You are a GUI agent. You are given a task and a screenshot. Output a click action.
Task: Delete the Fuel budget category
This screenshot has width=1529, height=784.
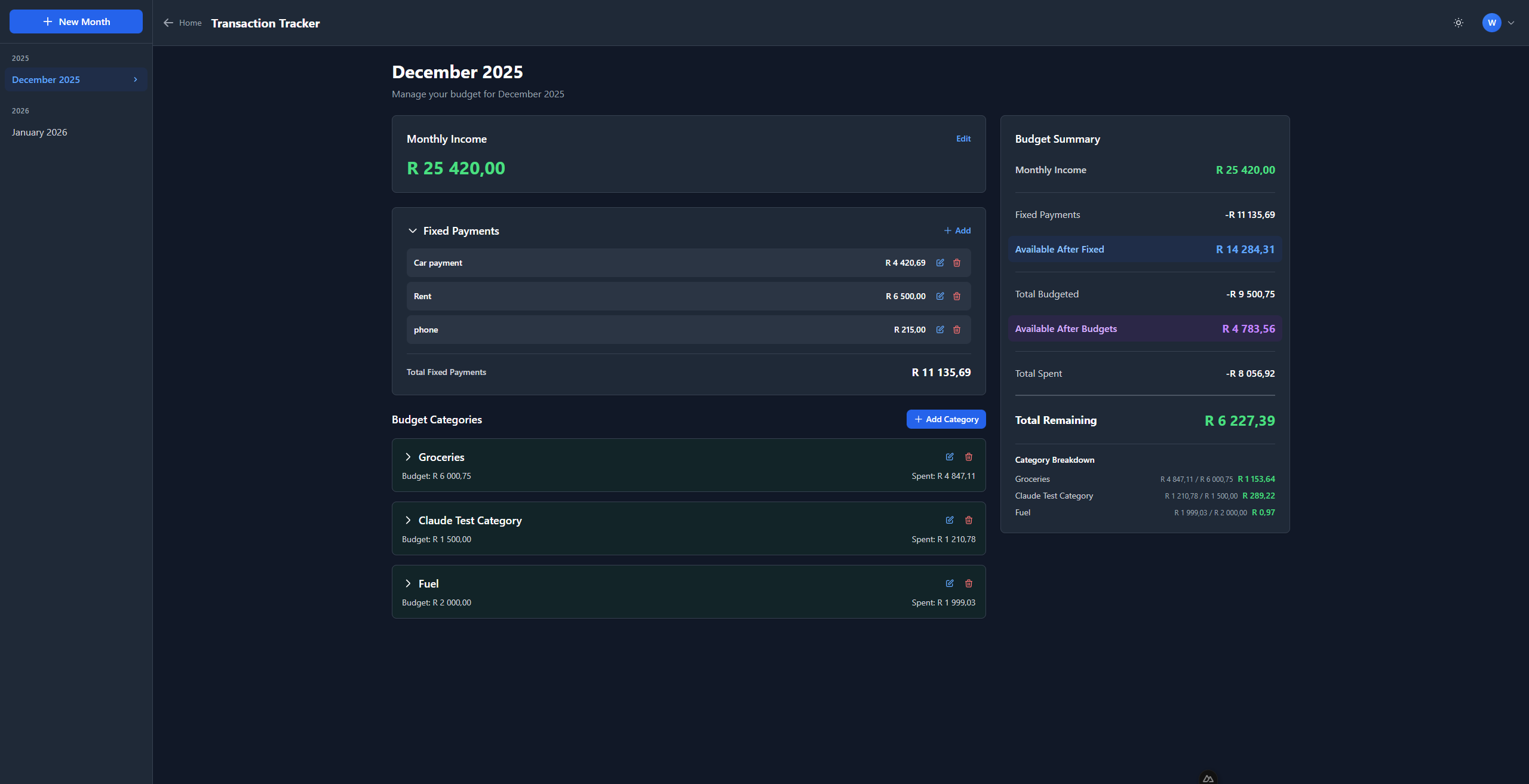tap(968, 583)
